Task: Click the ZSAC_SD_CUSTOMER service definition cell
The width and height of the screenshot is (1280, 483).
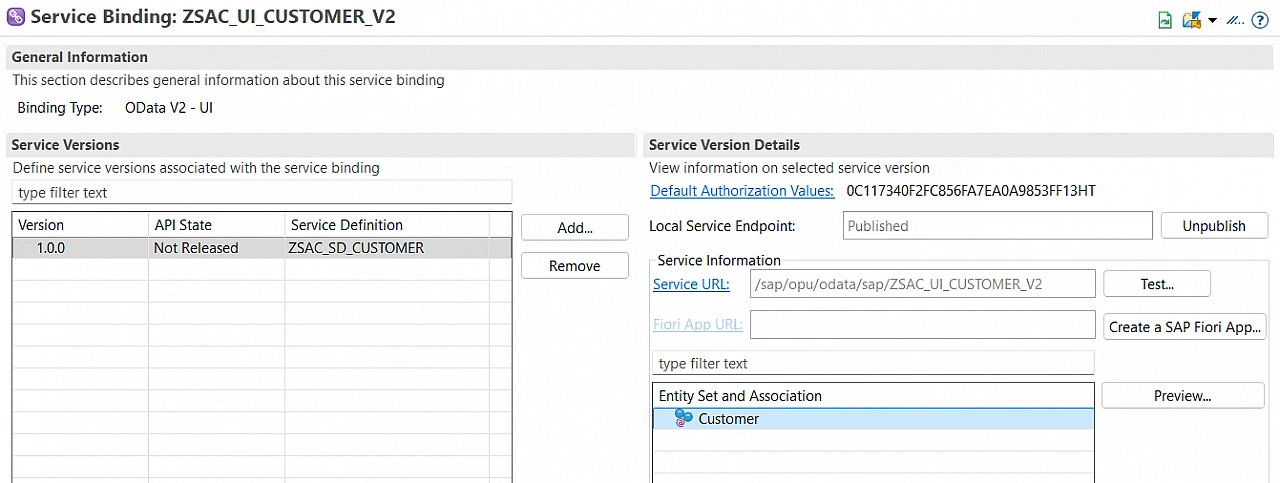Action: tap(387, 248)
